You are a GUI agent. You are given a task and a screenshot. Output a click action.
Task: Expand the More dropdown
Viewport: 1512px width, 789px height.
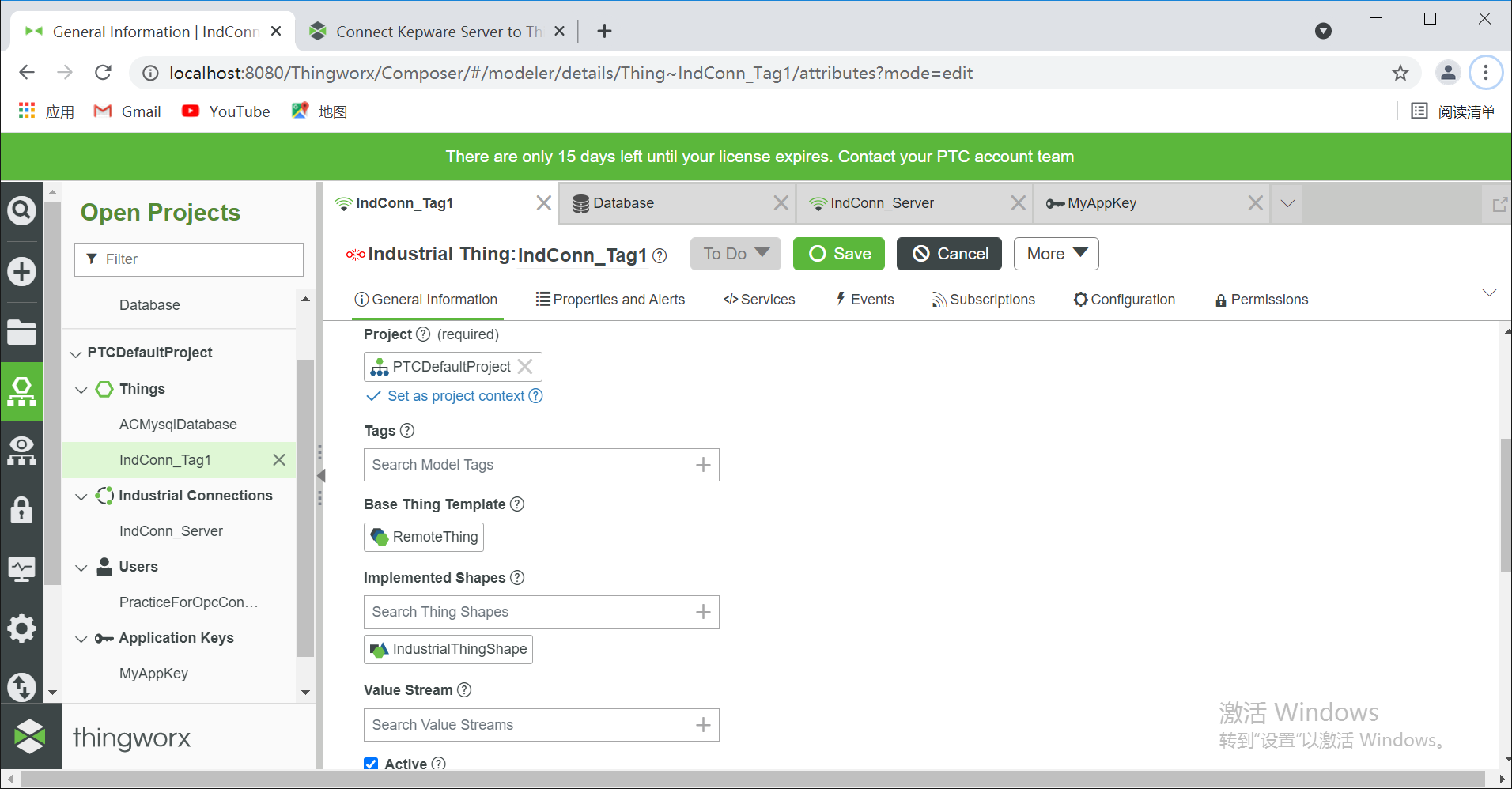[x=1055, y=254]
